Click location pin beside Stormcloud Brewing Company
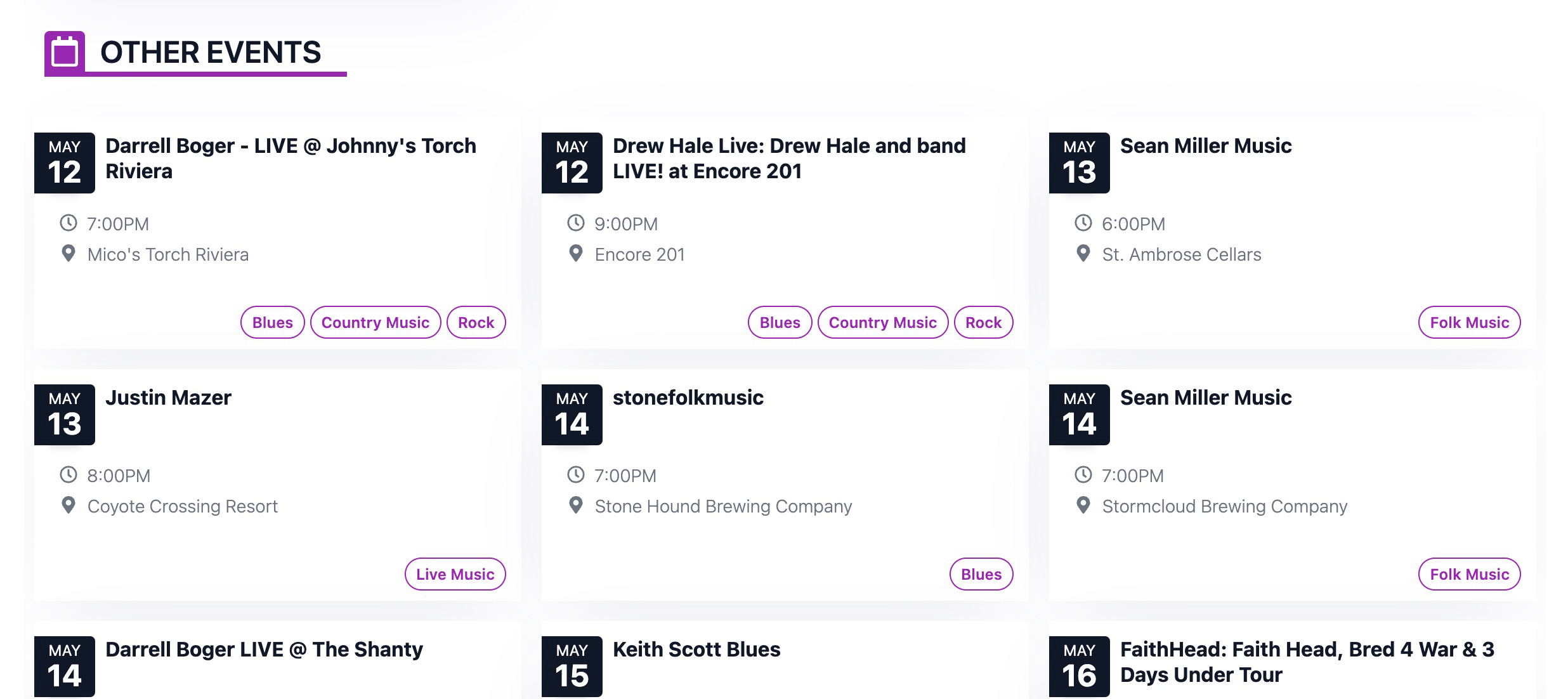Image resolution: width=1568 pixels, height=699 pixels. [x=1083, y=506]
